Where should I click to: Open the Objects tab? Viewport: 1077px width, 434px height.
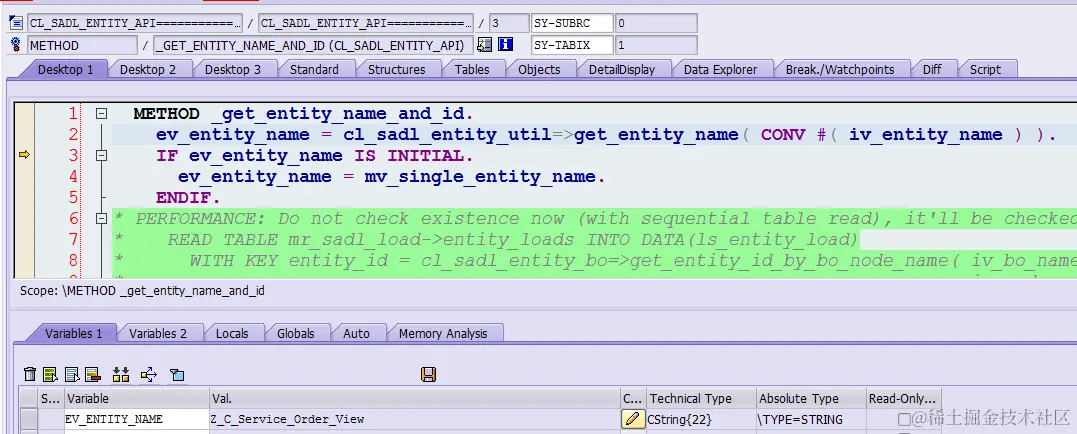point(539,69)
